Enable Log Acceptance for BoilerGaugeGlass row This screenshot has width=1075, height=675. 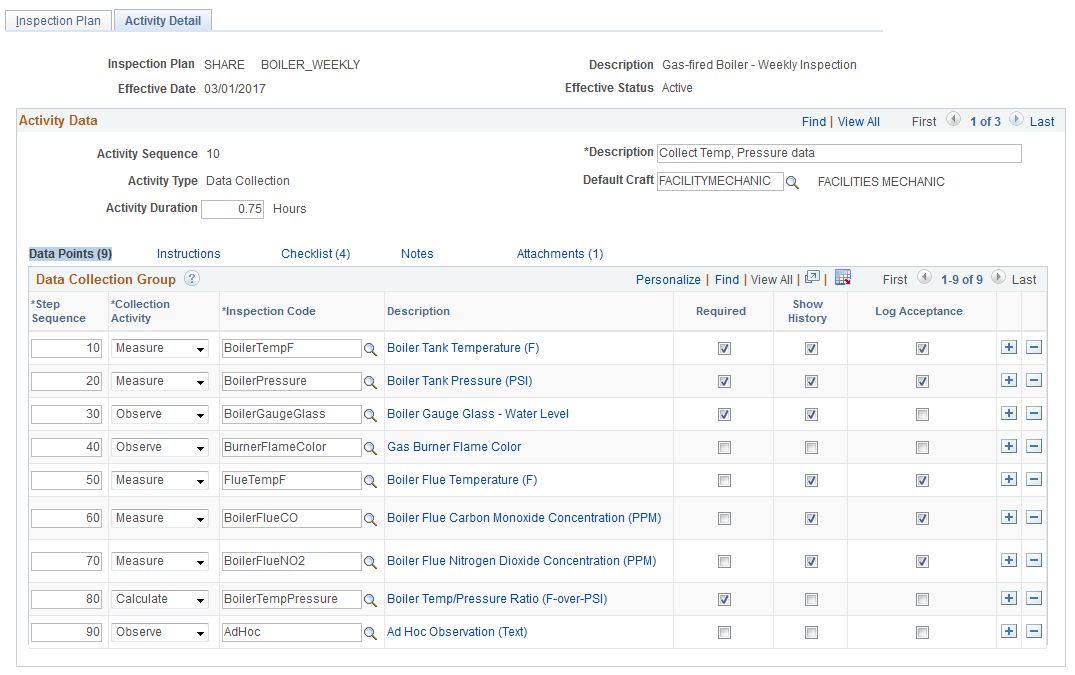click(x=921, y=414)
